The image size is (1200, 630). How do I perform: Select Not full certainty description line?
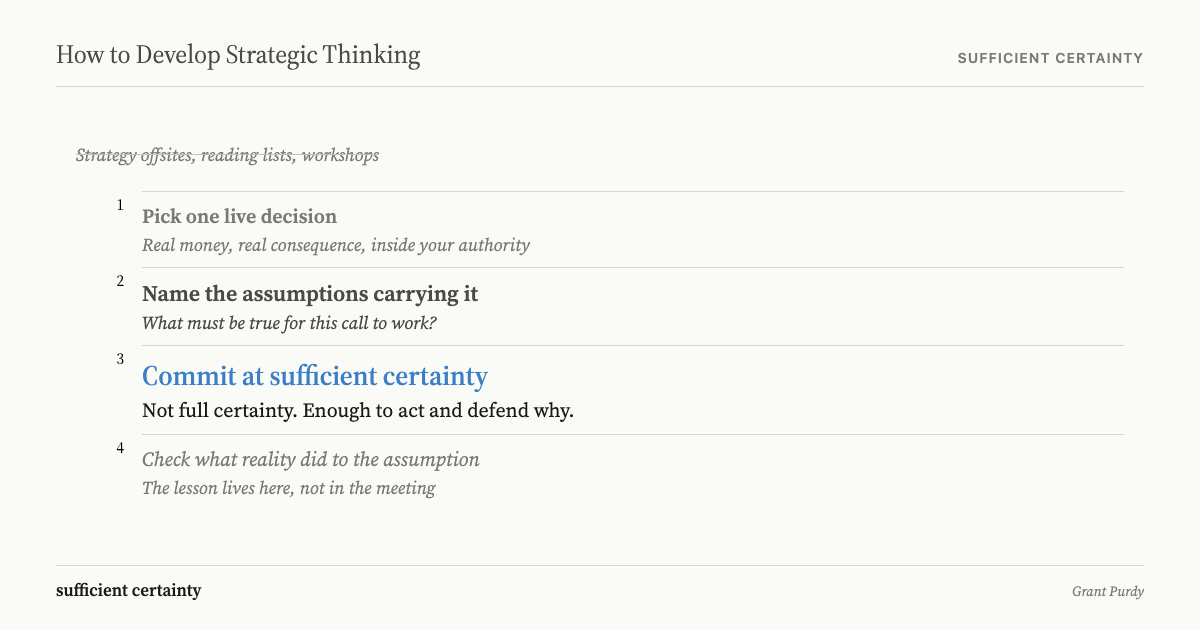pos(358,411)
